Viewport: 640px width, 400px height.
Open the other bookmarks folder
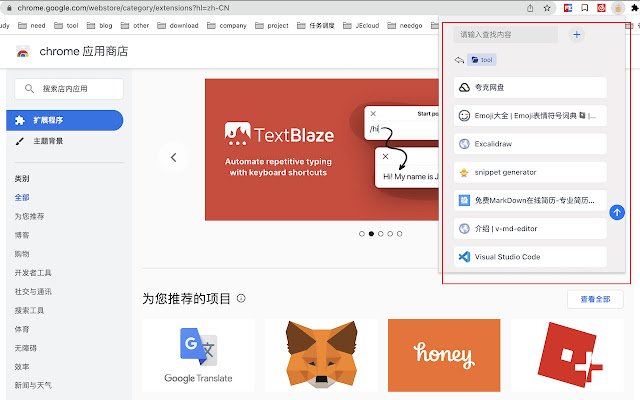pos(135,25)
